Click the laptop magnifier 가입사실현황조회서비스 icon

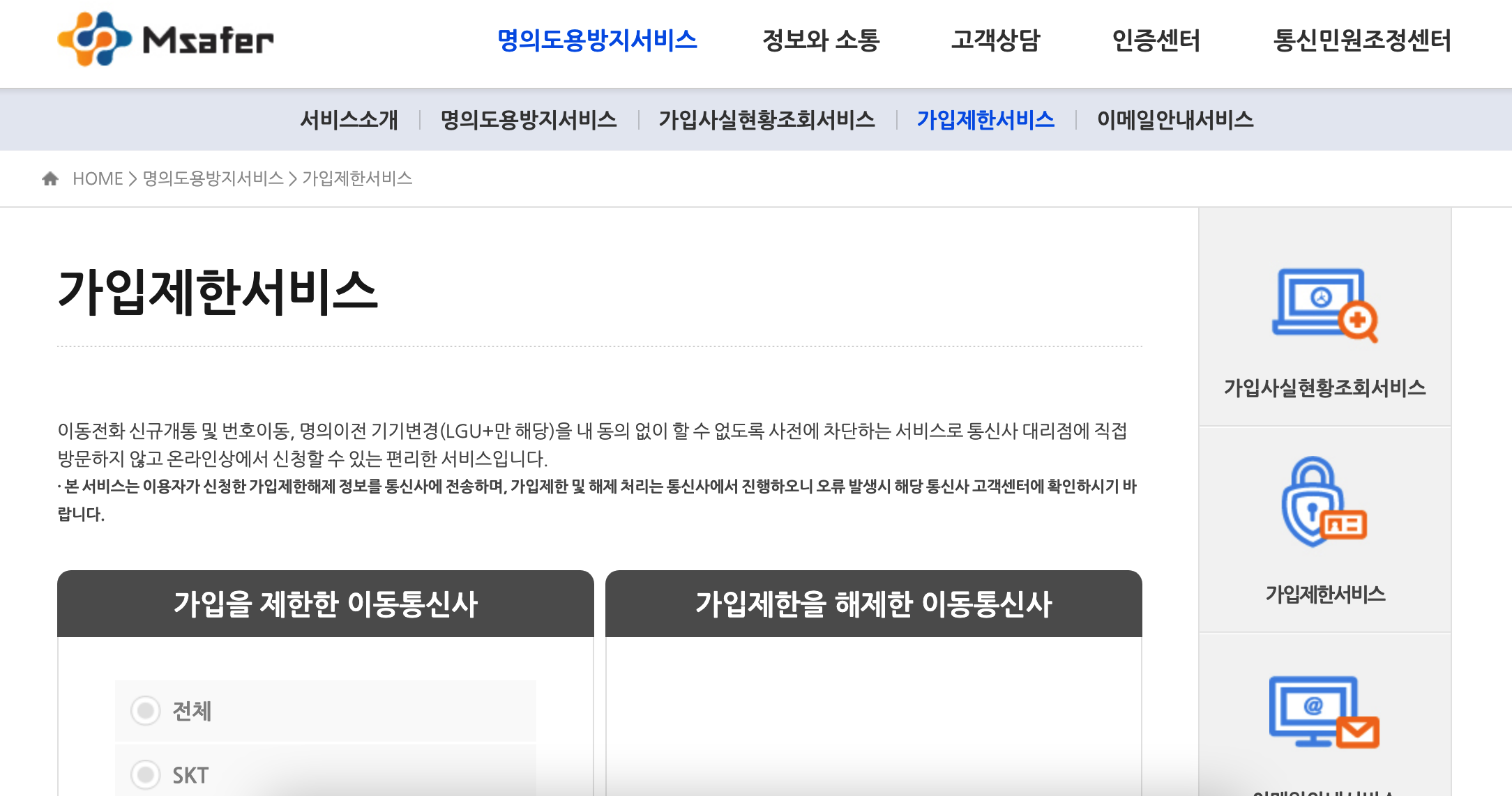pyautogui.click(x=1324, y=305)
